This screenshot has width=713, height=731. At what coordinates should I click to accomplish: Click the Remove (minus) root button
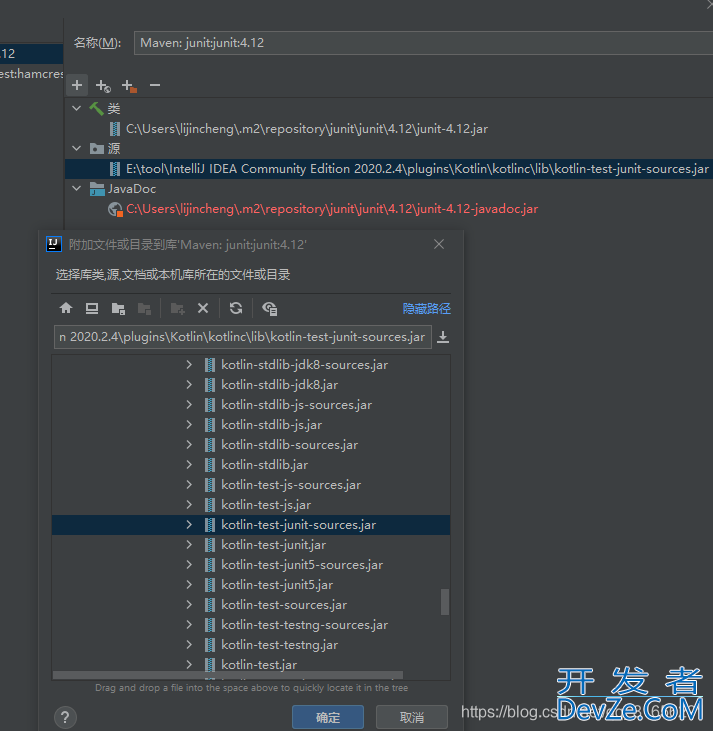(x=155, y=85)
